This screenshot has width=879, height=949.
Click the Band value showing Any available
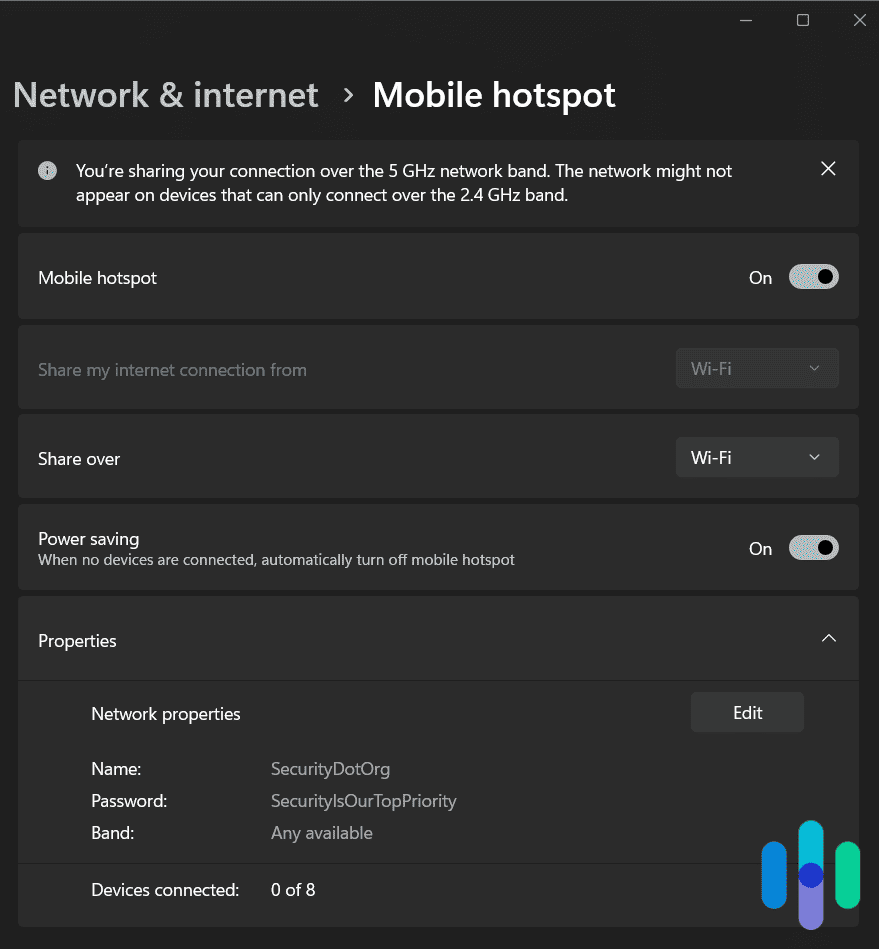pyautogui.click(x=321, y=833)
